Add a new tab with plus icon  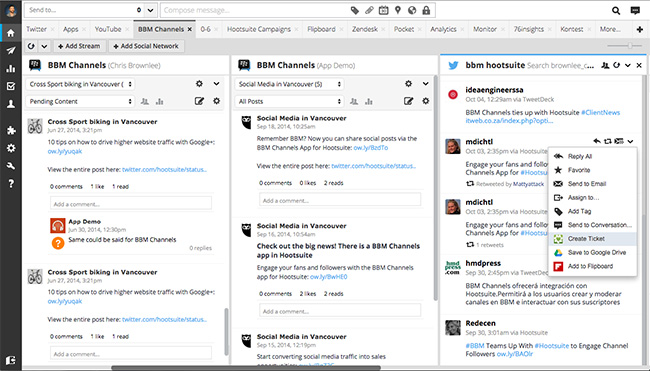(640, 29)
